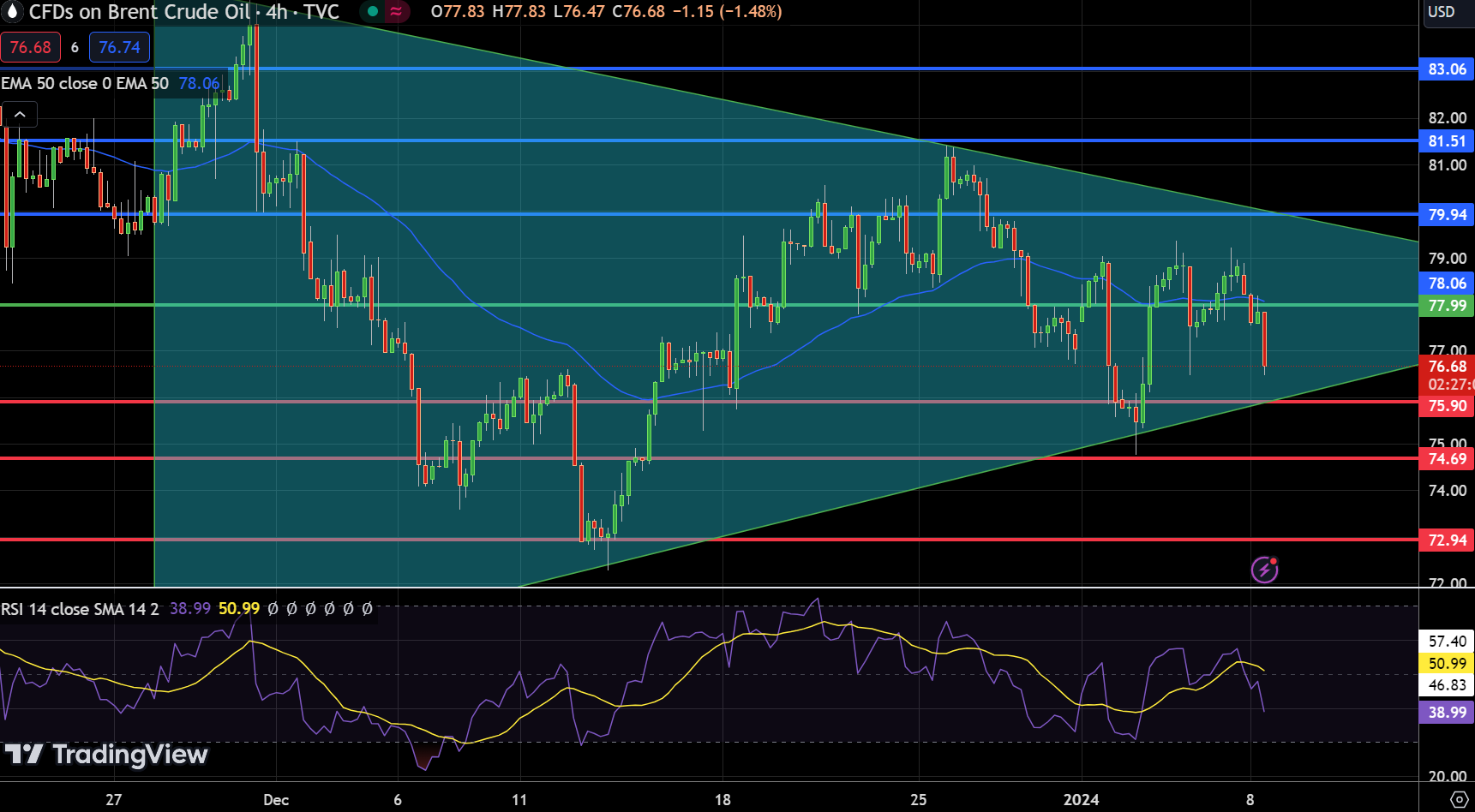Click the 46.83 RSI axis label
The height and width of the screenshot is (812, 1475).
1447,685
